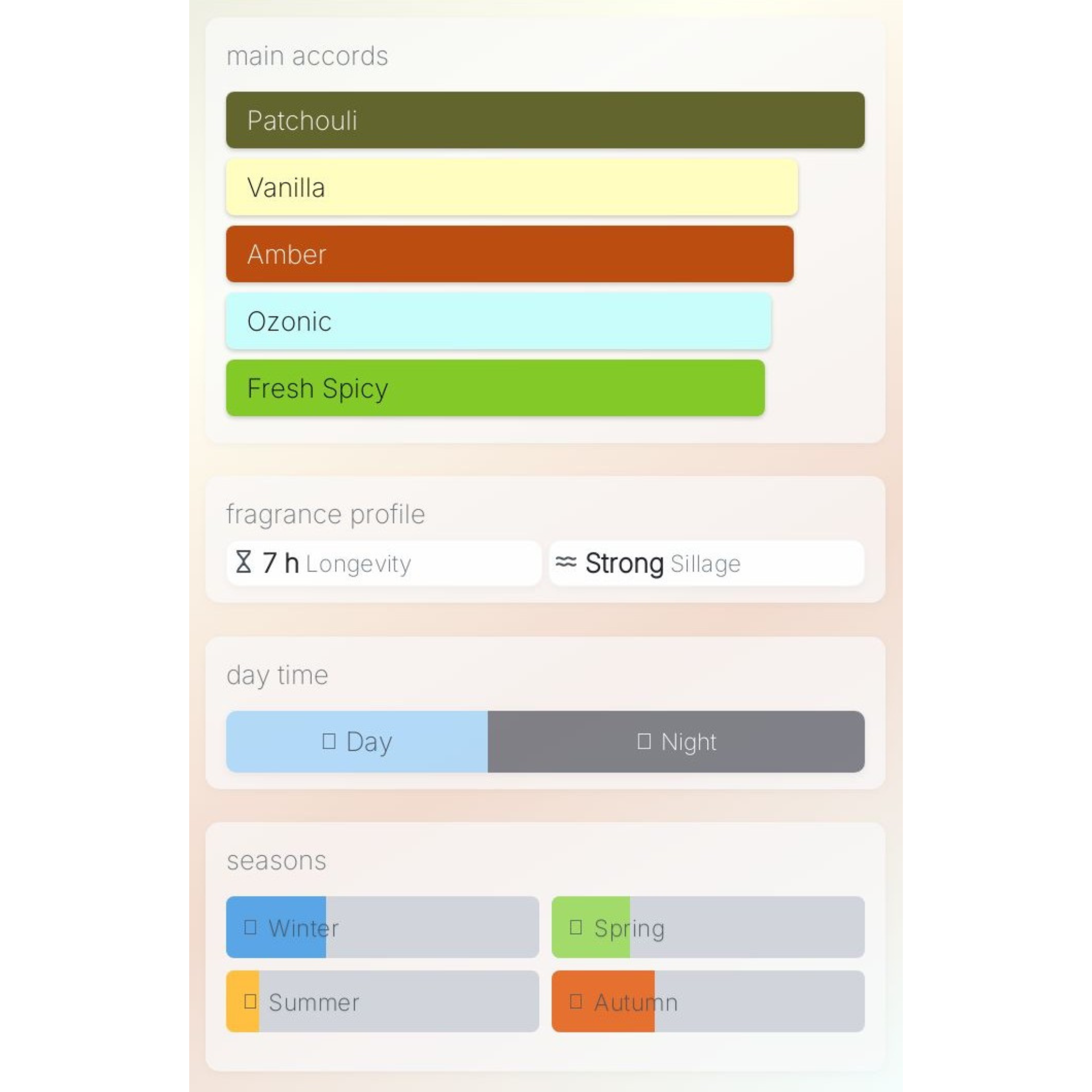Choose the Ozonic accord bar
Image resolution: width=1092 pixels, height=1092 pixels.
(x=499, y=321)
